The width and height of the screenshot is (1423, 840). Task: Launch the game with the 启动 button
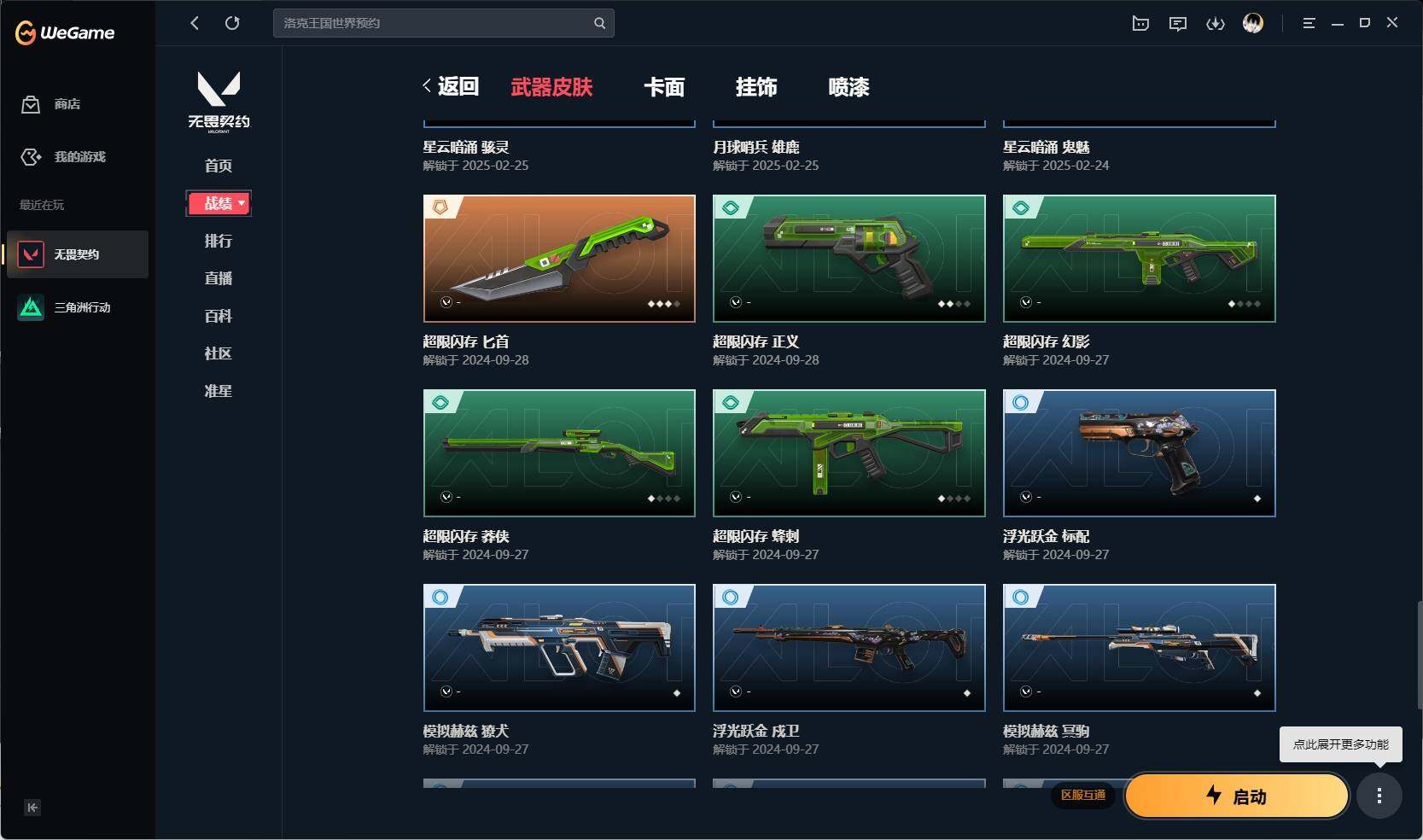pos(1237,796)
